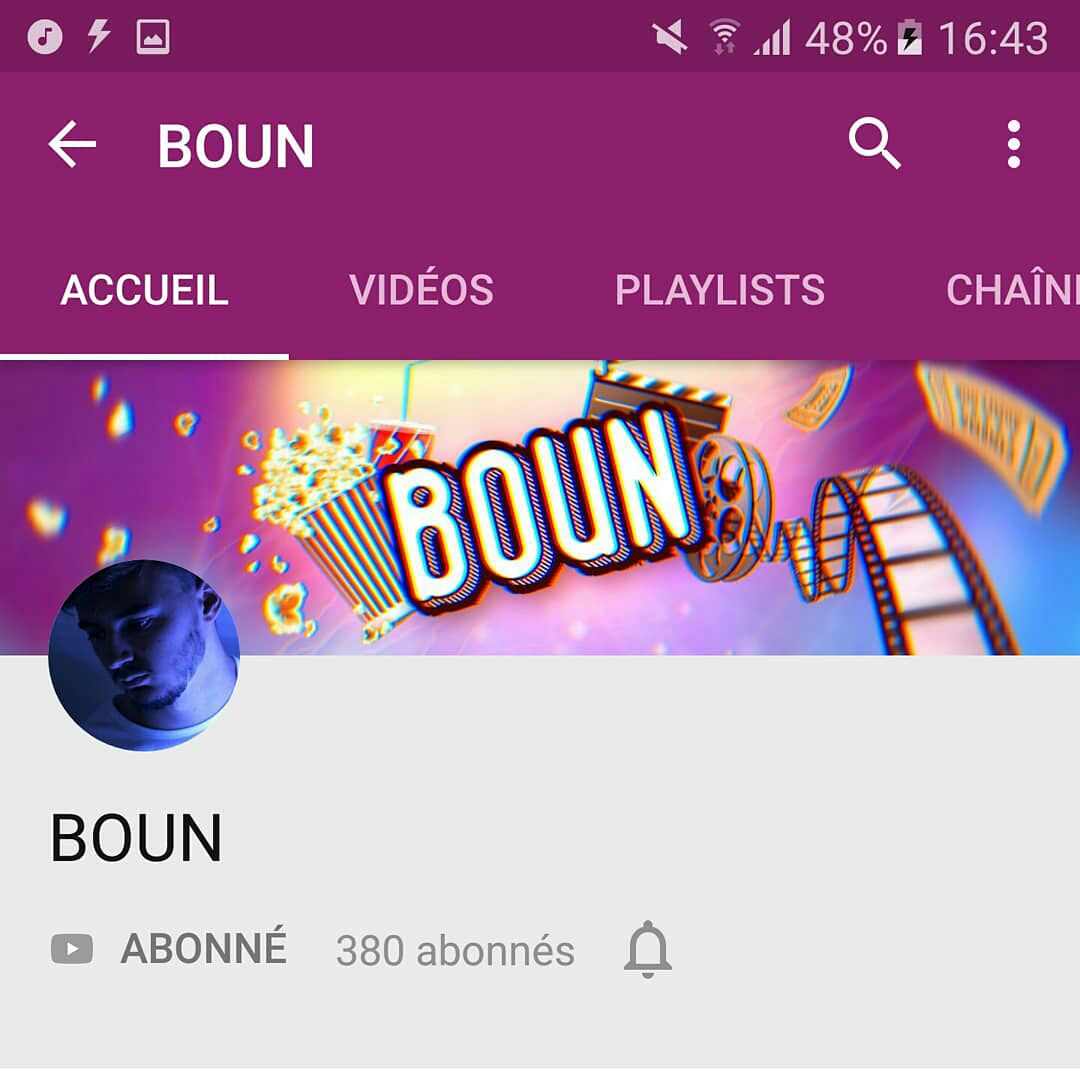Select the ACCUEIL tab
The image size is (1080, 1080).
[144, 289]
